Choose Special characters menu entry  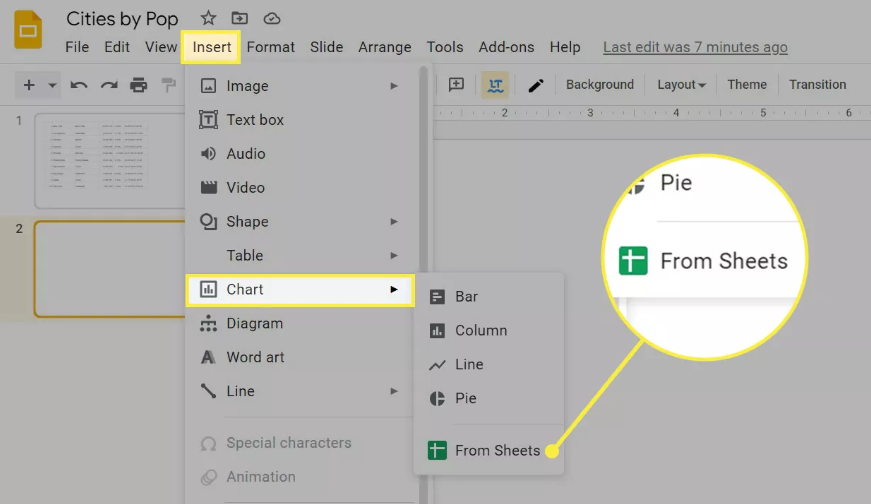pyautogui.click(x=300, y=443)
